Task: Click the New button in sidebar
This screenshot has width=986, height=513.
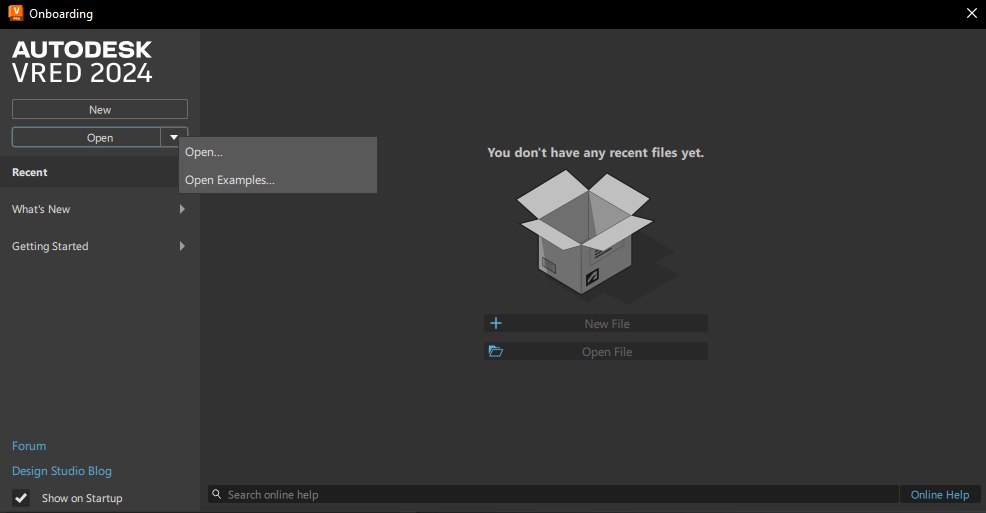Action: (99, 109)
